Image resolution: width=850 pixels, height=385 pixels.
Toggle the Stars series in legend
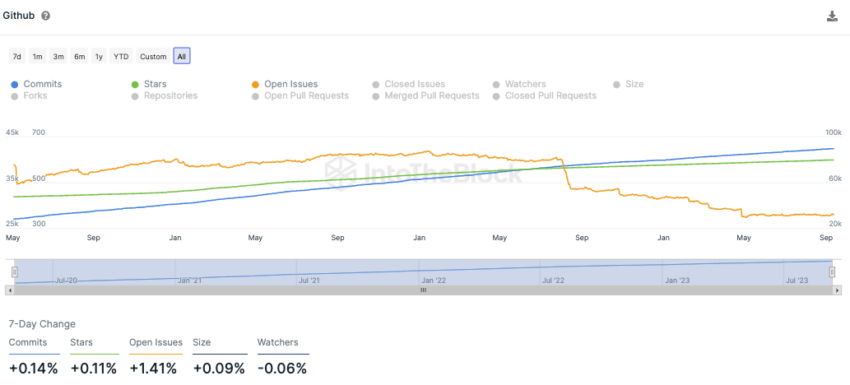149,84
